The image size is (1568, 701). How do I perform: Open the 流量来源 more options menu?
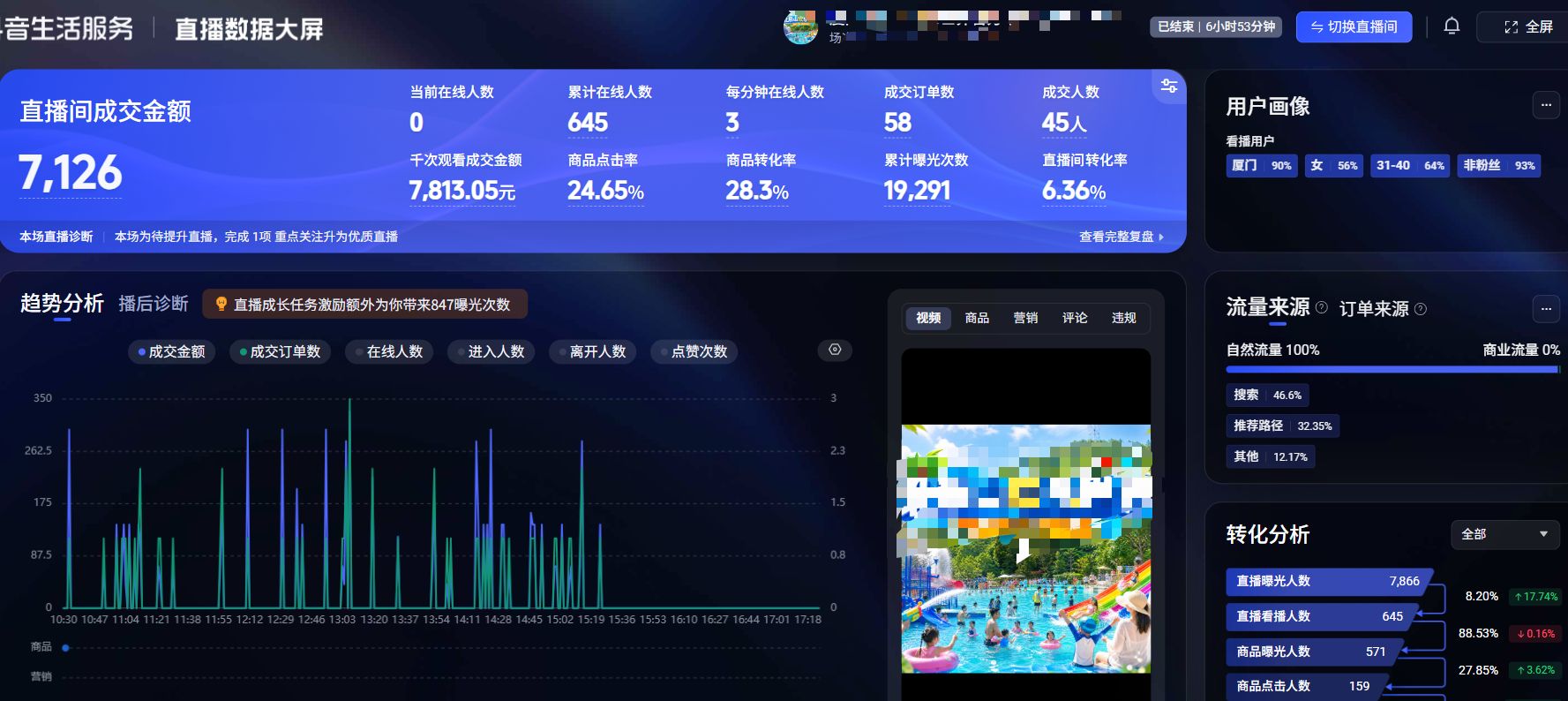(x=1546, y=309)
